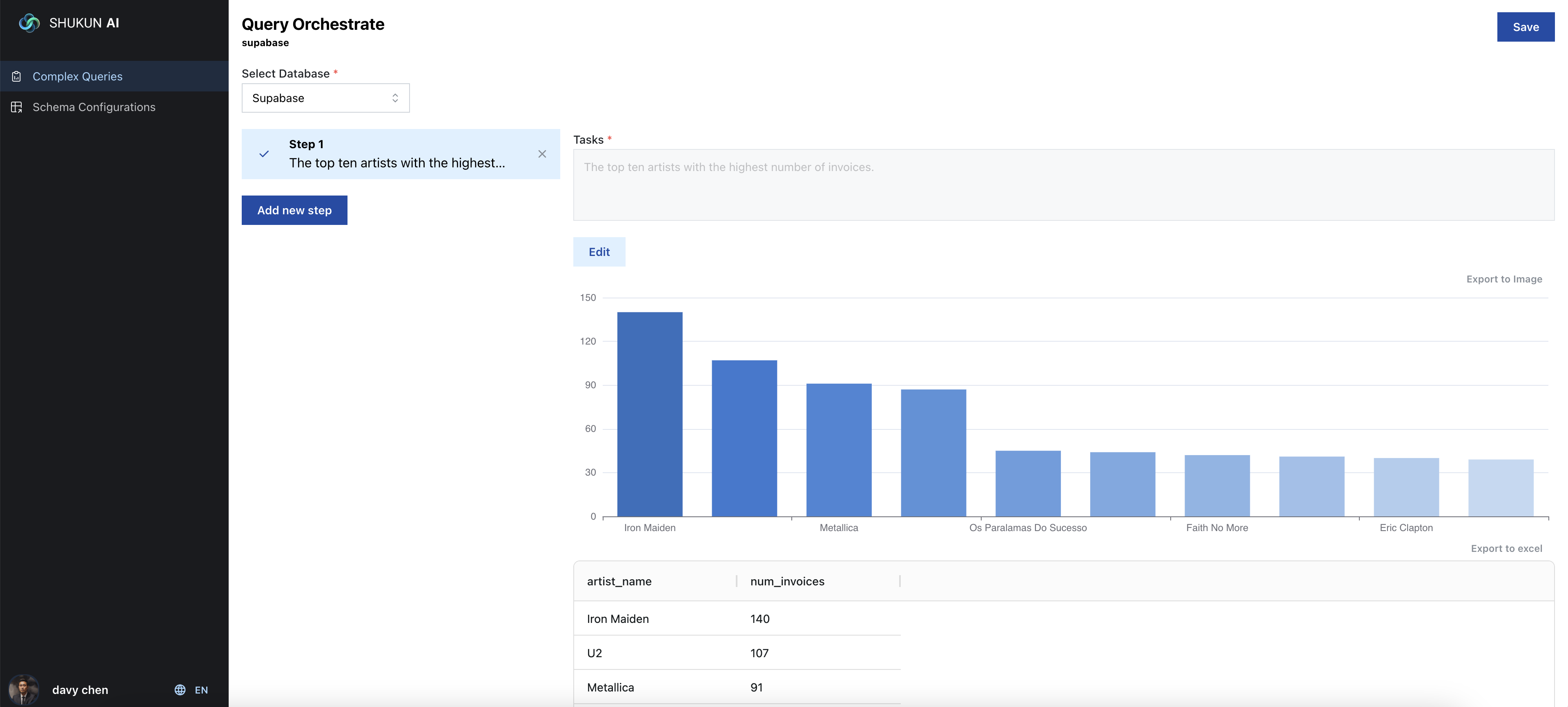Screen dimensions: 1568x707
Task: Click the Step 1 checkmark icon
Action: click(x=263, y=154)
